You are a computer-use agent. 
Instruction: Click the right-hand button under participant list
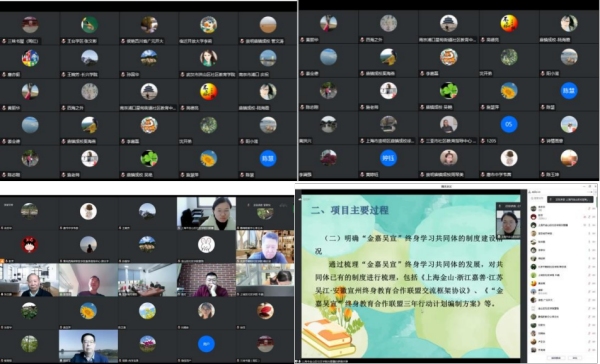pyautogui.click(x=575, y=358)
